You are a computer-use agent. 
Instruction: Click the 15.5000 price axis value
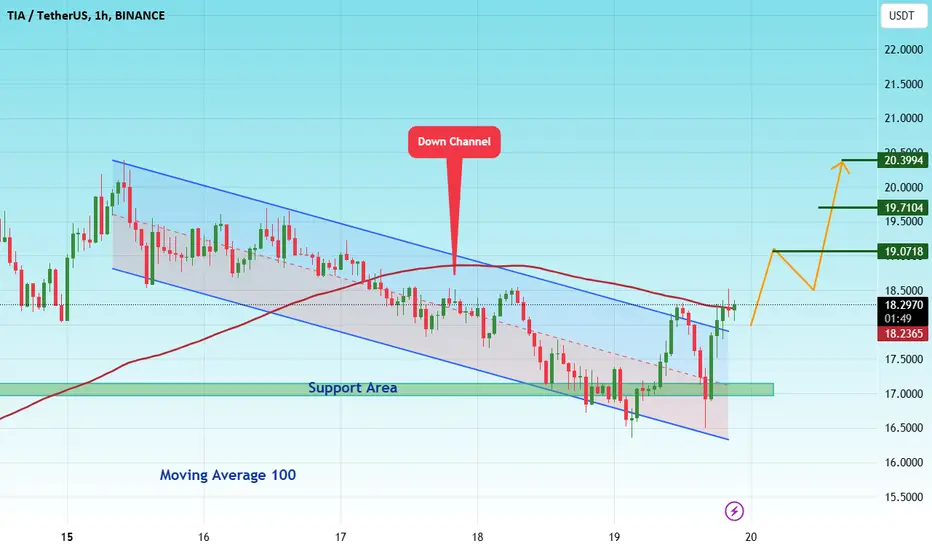(x=903, y=497)
